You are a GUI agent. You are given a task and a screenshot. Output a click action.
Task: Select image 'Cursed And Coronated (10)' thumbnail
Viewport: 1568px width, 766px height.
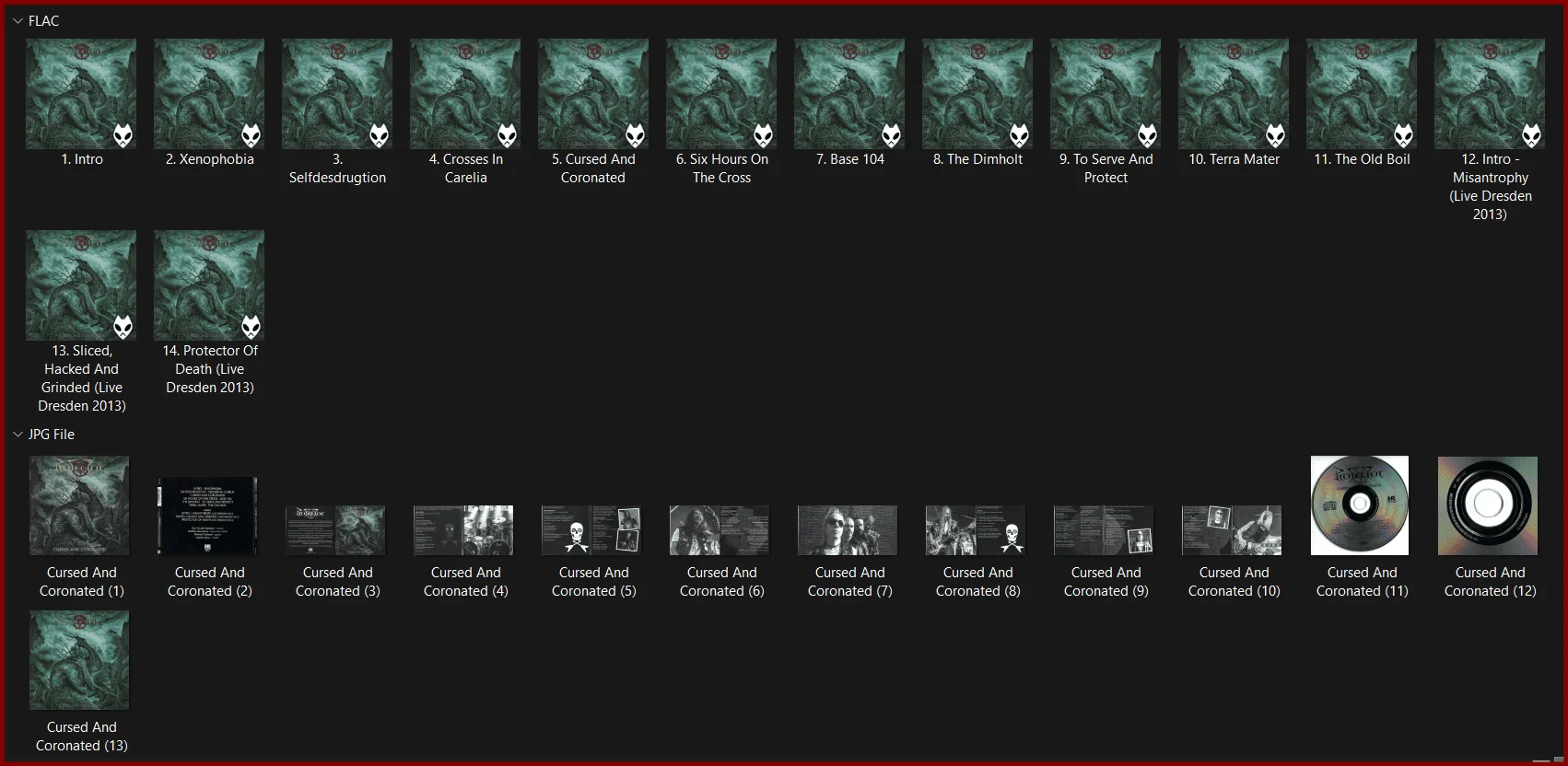coord(1232,530)
